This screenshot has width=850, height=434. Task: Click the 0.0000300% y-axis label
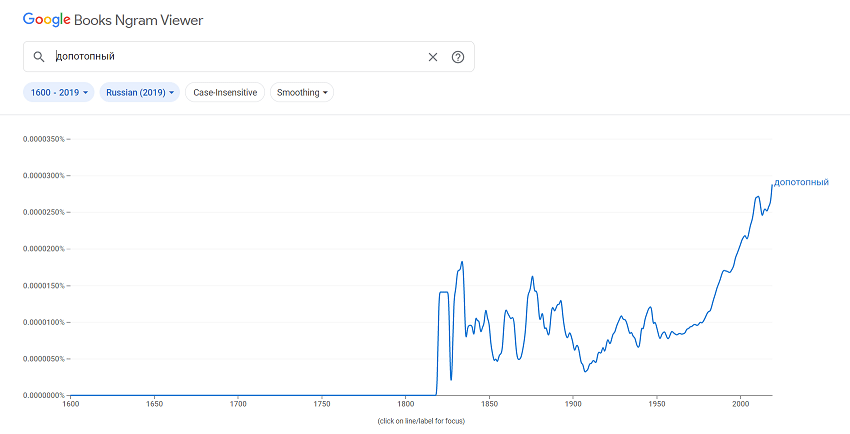pos(44,176)
